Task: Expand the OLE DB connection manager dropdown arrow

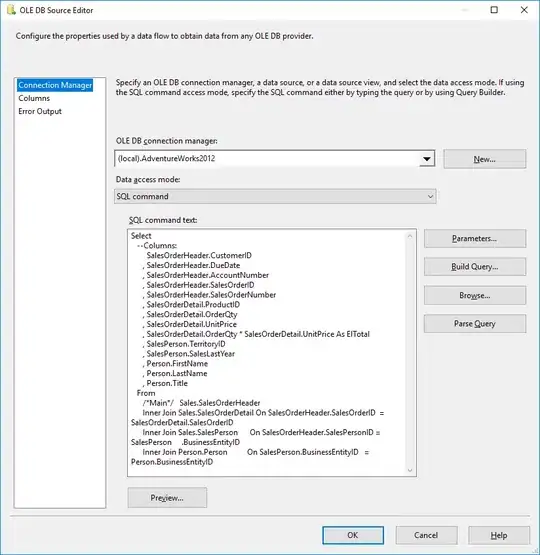Action: pyautogui.click(x=427, y=159)
